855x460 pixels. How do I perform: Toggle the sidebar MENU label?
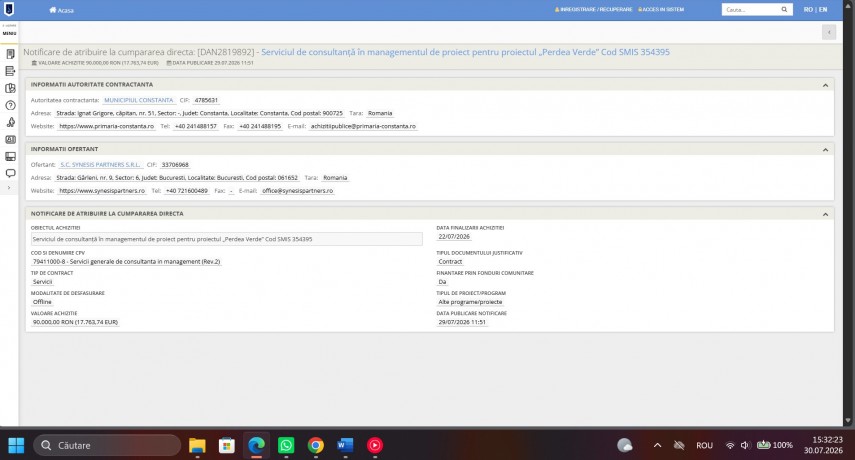[9, 33]
